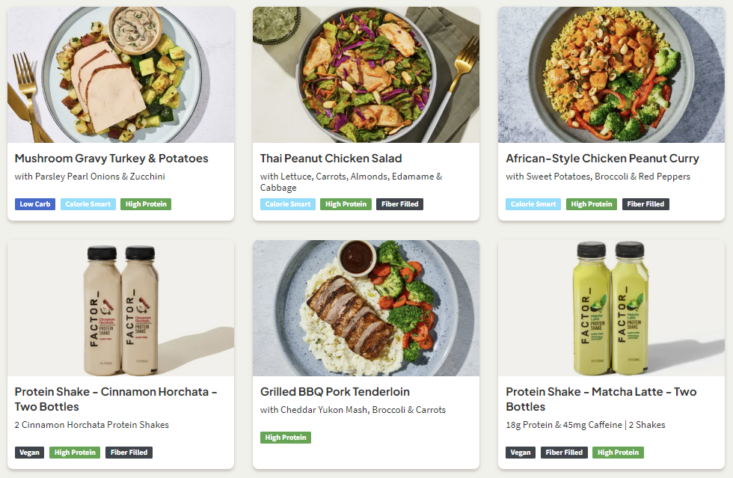
Task: Click the Thai Peanut Chicken Salad title
Action: click(x=331, y=158)
